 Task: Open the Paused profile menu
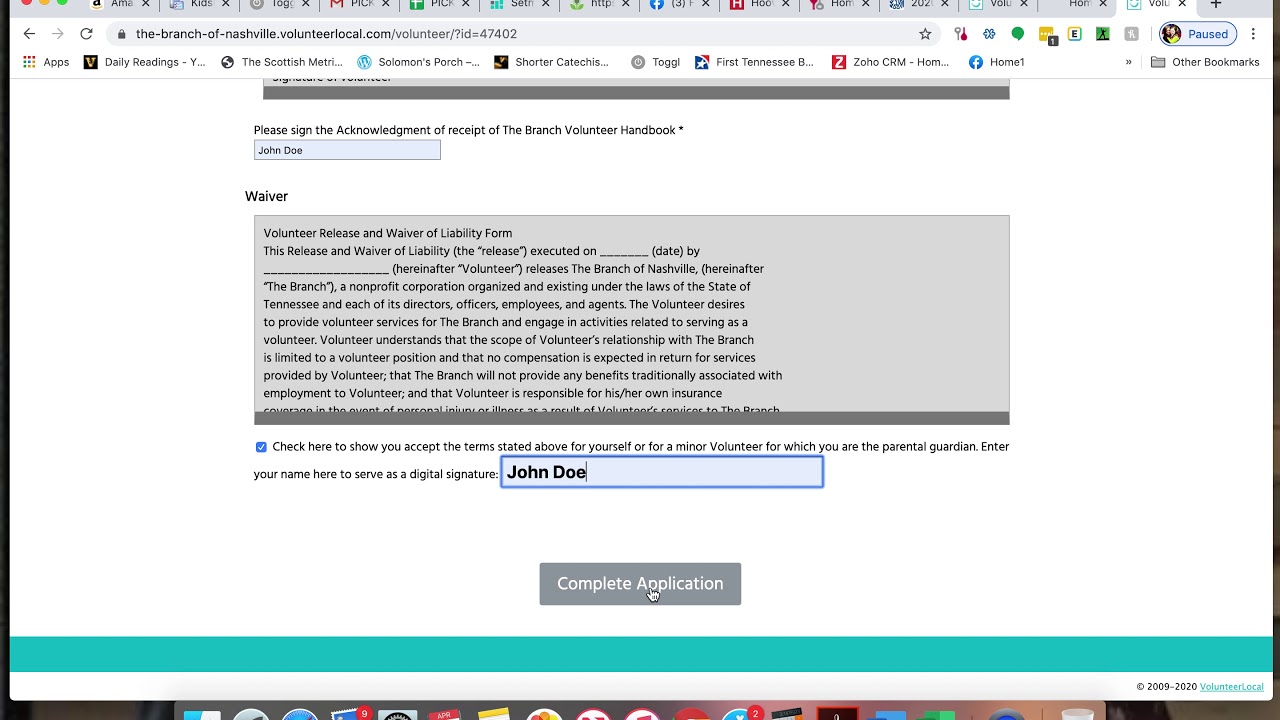click(1198, 34)
